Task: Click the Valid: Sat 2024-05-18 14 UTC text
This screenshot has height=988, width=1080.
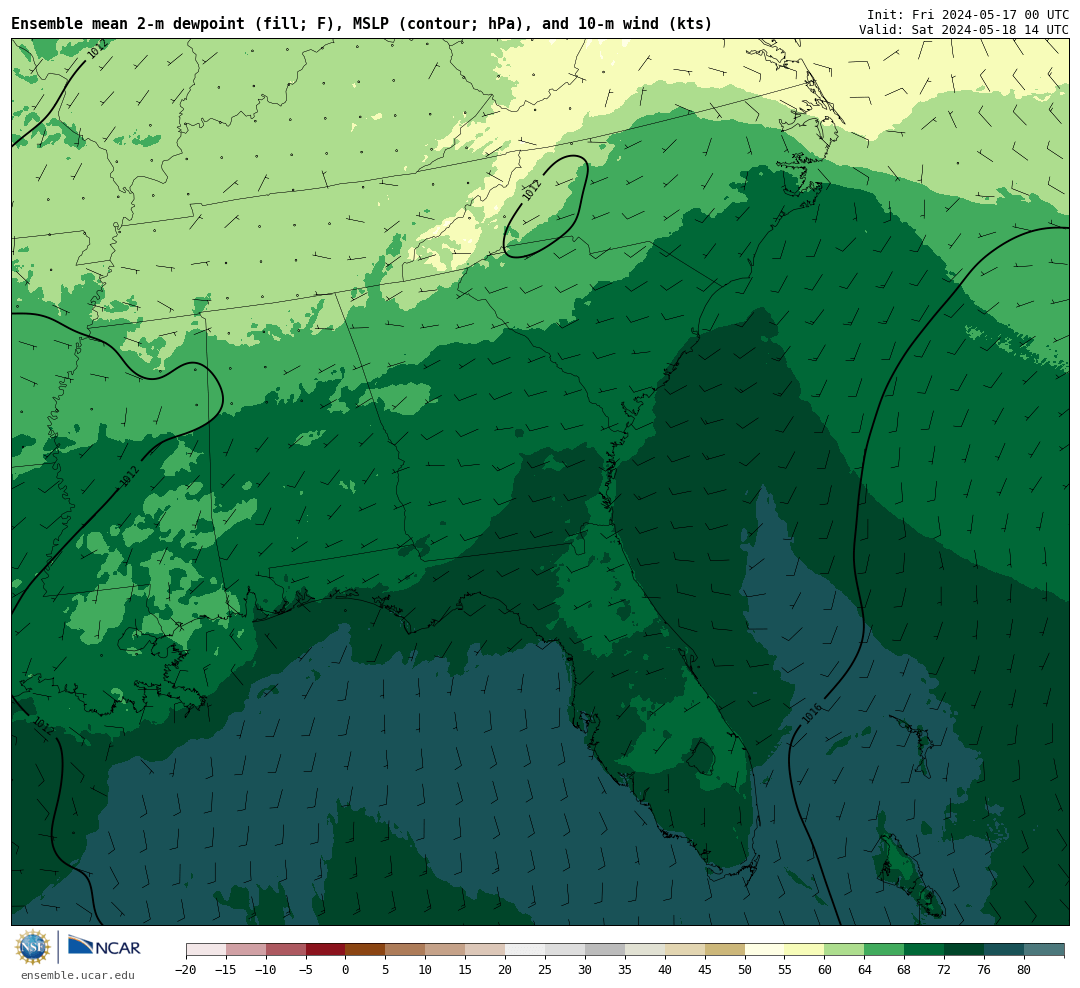Action: 964,30
